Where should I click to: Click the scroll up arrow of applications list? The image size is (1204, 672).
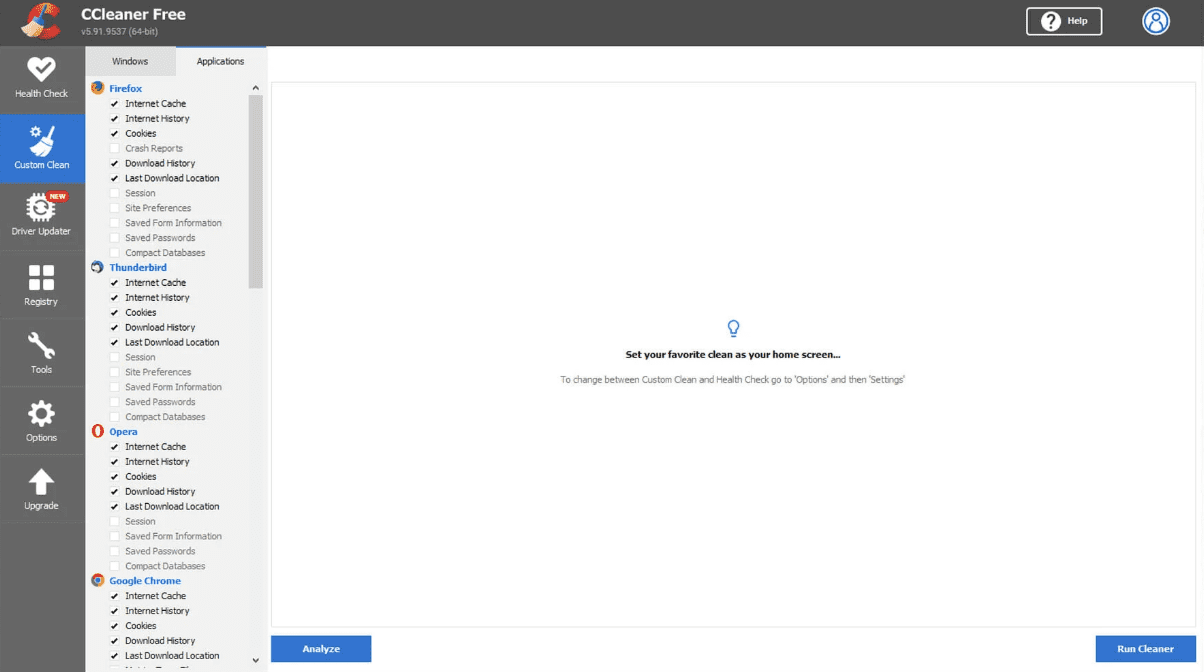256,88
